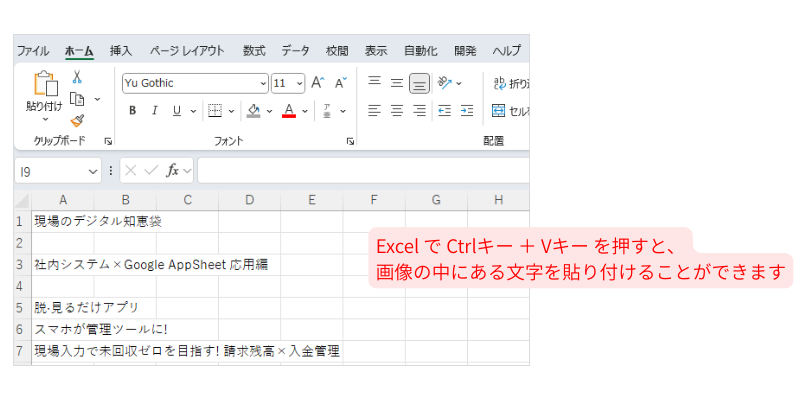The height and width of the screenshot is (400, 800).
Task: Open the Font group dialog launcher
Action: pyautogui.click(x=350, y=141)
